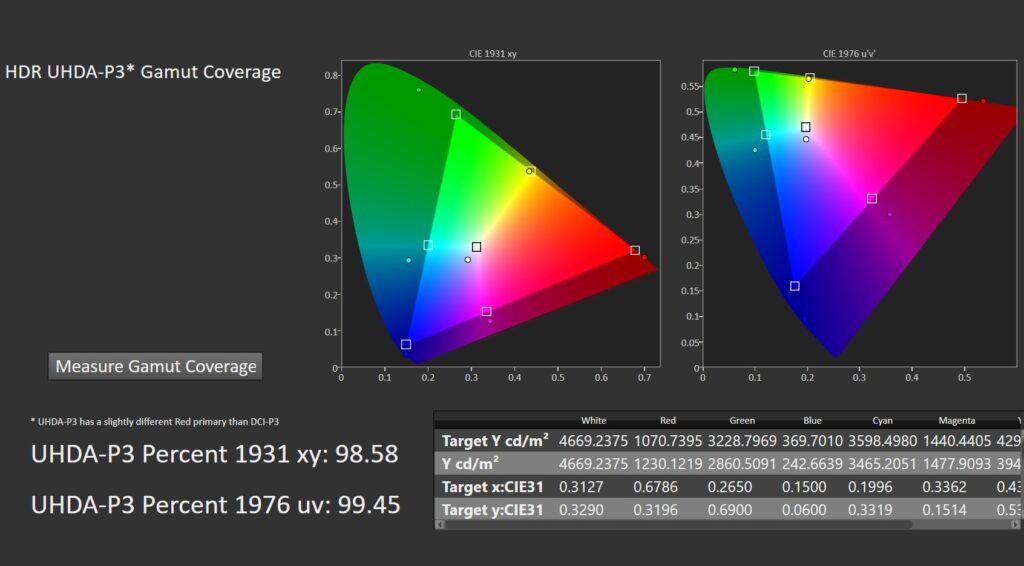Select the magenta target square in CIE 1976 chart
Viewport: 1024px width, 566px height.
(872, 199)
